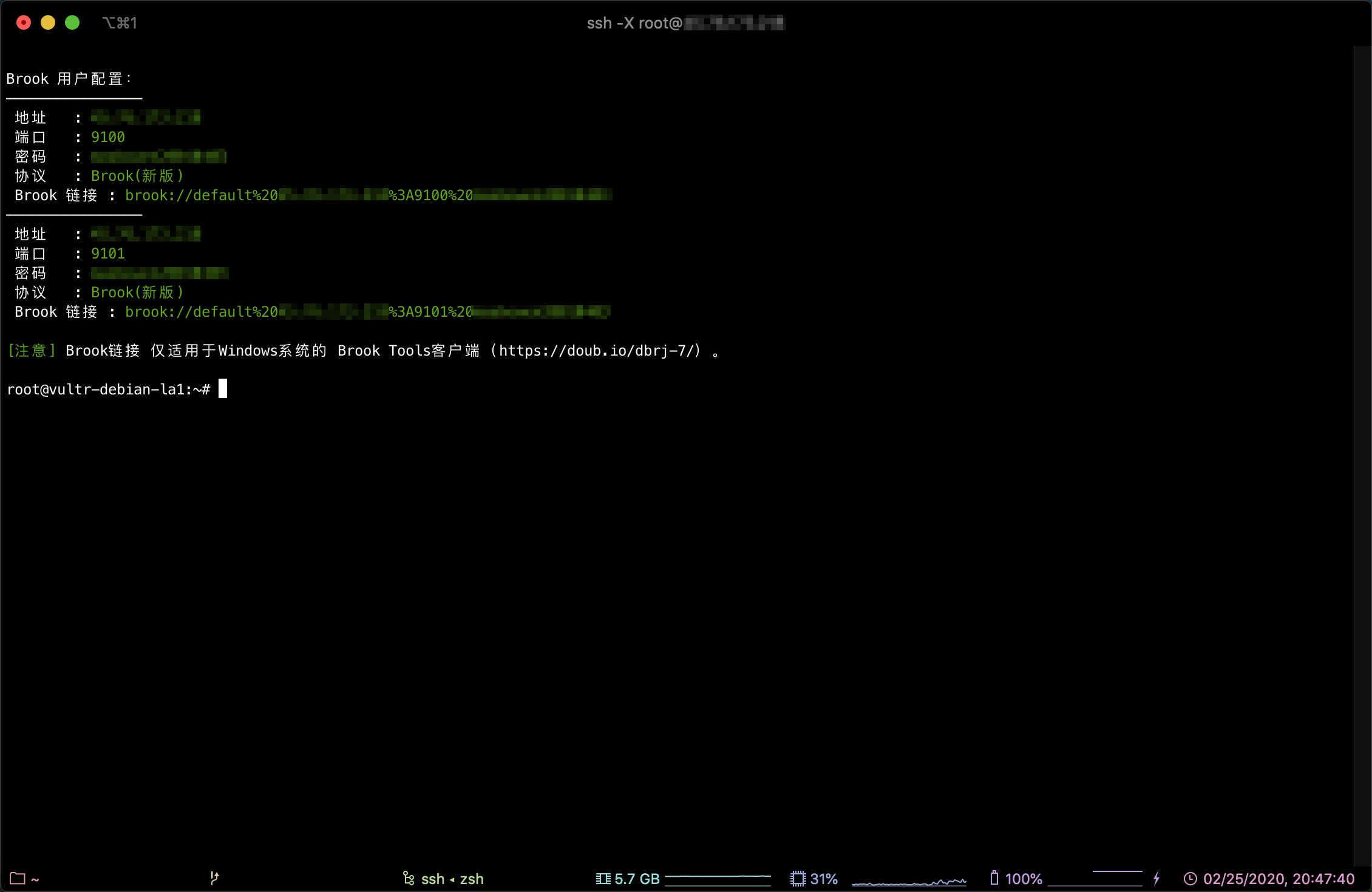Click the ssh job tree icon

coord(409,878)
